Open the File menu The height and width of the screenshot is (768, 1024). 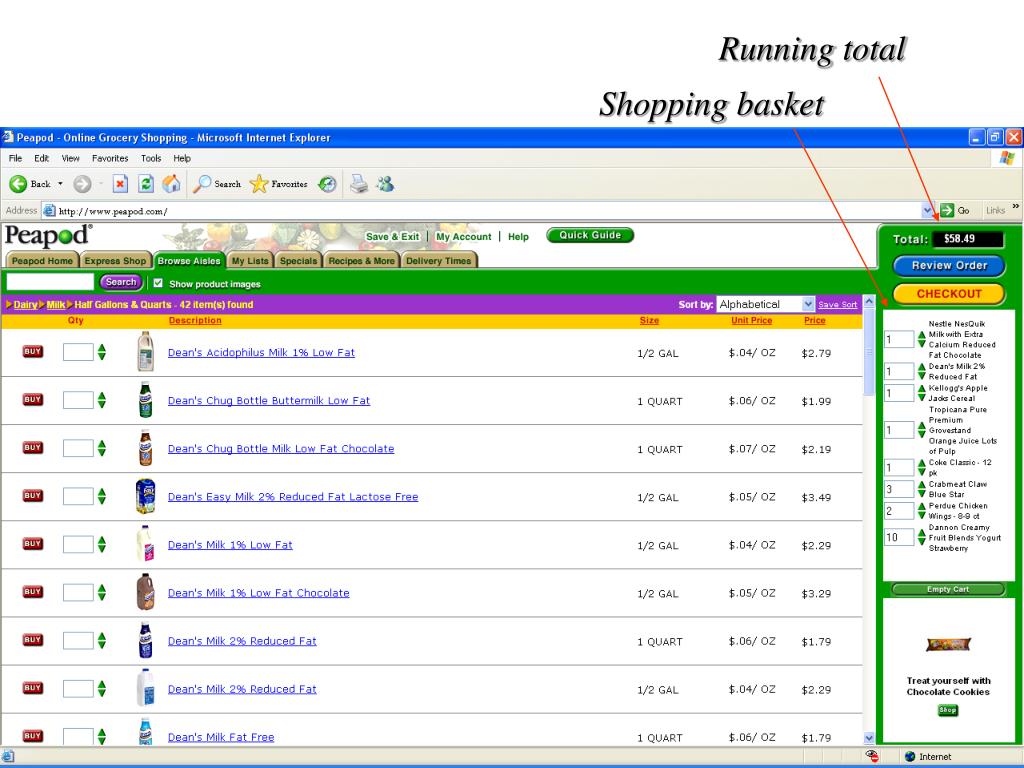pyautogui.click(x=16, y=158)
